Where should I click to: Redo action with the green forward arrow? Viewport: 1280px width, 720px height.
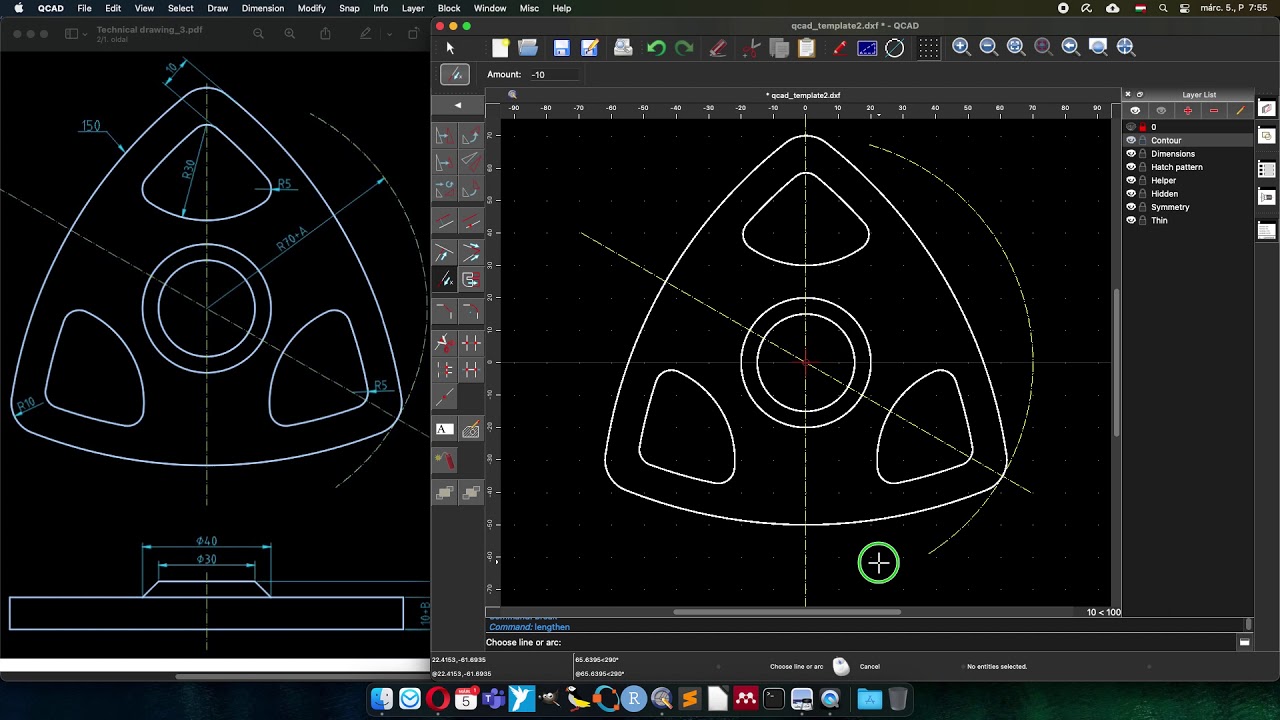[684, 47]
